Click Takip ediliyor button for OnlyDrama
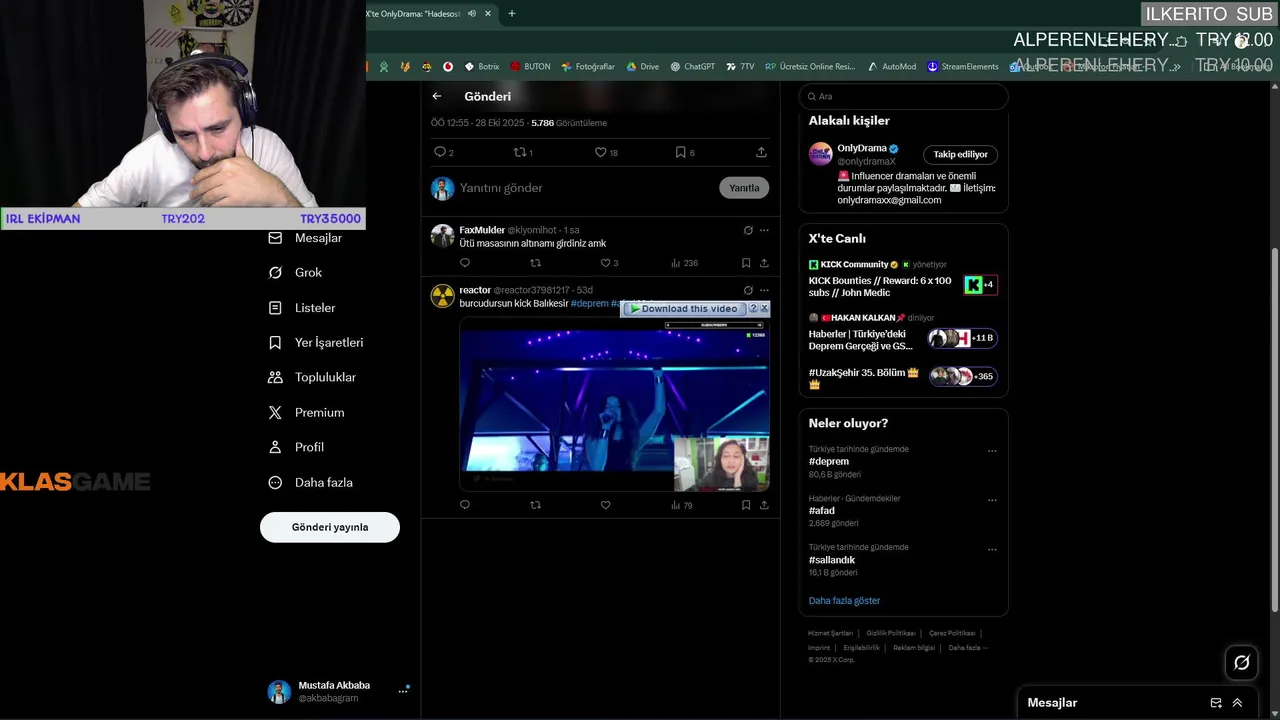This screenshot has width=1280, height=720. click(960, 154)
